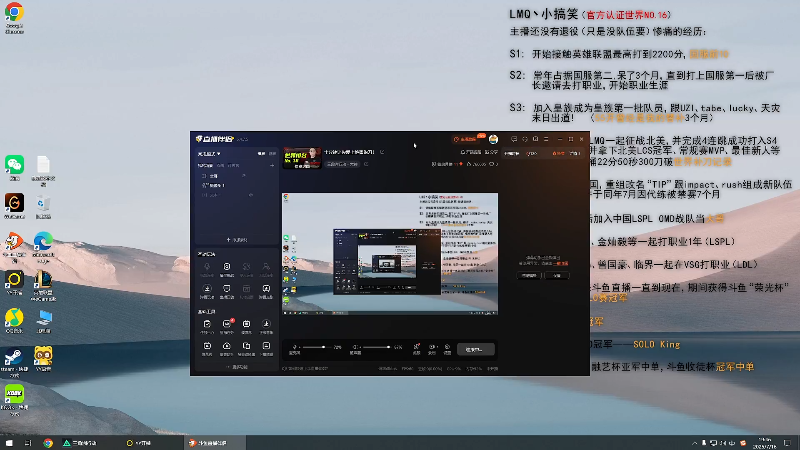Open the Windows Start menu

pos(9,443)
